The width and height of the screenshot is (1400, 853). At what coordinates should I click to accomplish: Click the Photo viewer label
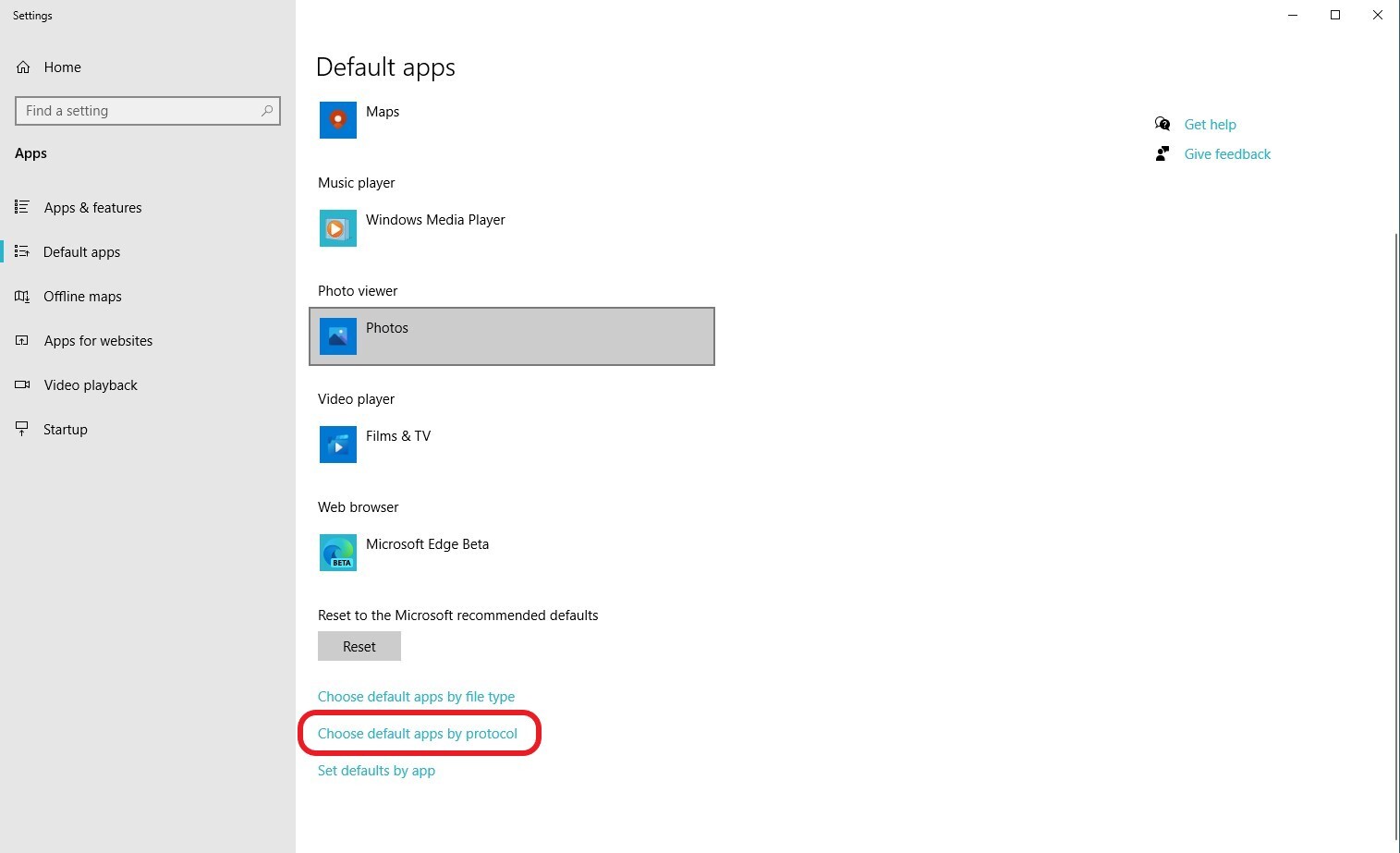[358, 291]
